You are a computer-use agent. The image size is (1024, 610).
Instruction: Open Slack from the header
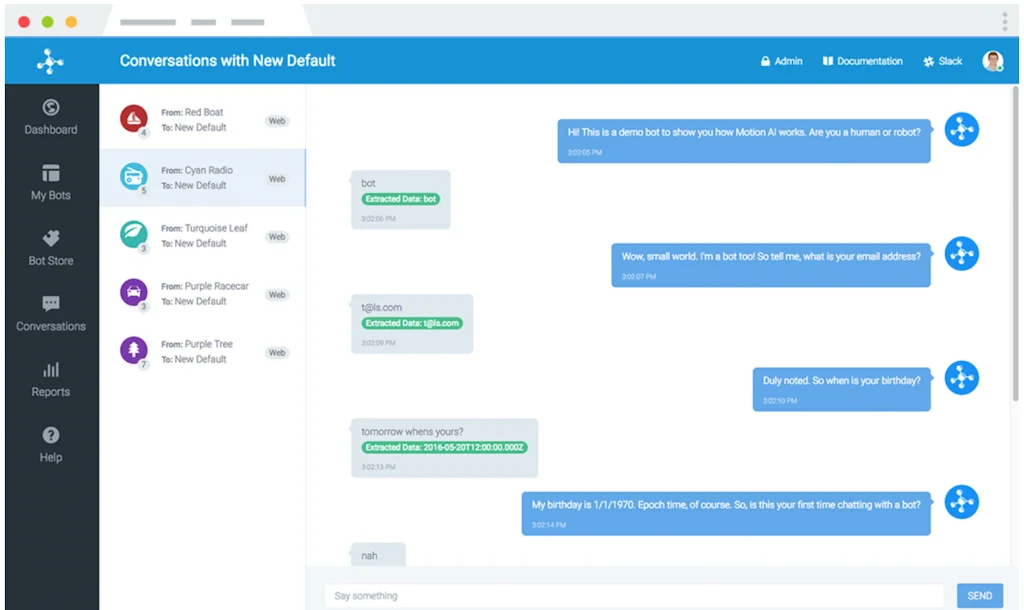[x=941, y=61]
